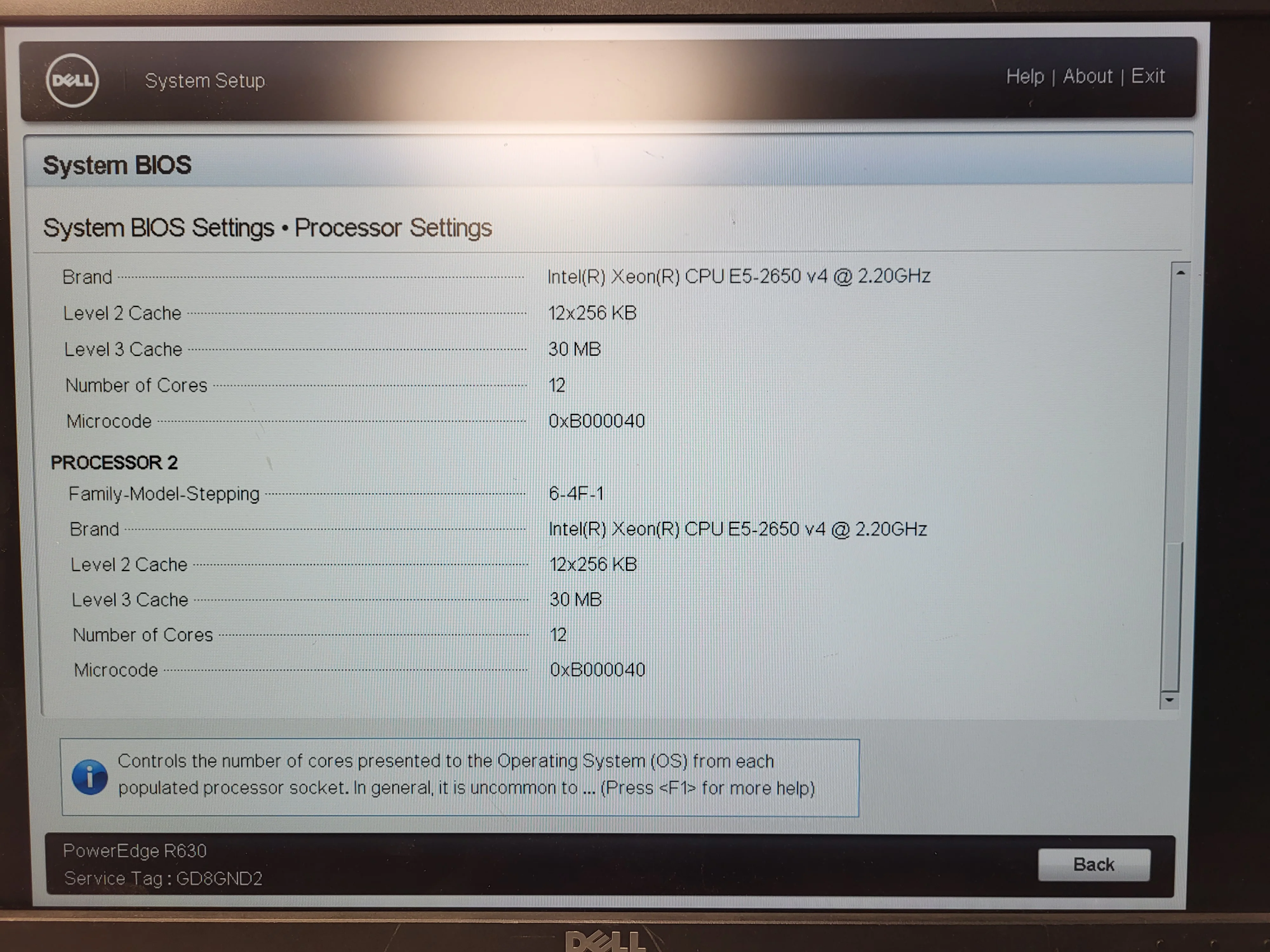
Task: Click Xeon E5-2650 v4 value above PROCESSOR 2 heading
Action: pyautogui.click(x=739, y=277)
